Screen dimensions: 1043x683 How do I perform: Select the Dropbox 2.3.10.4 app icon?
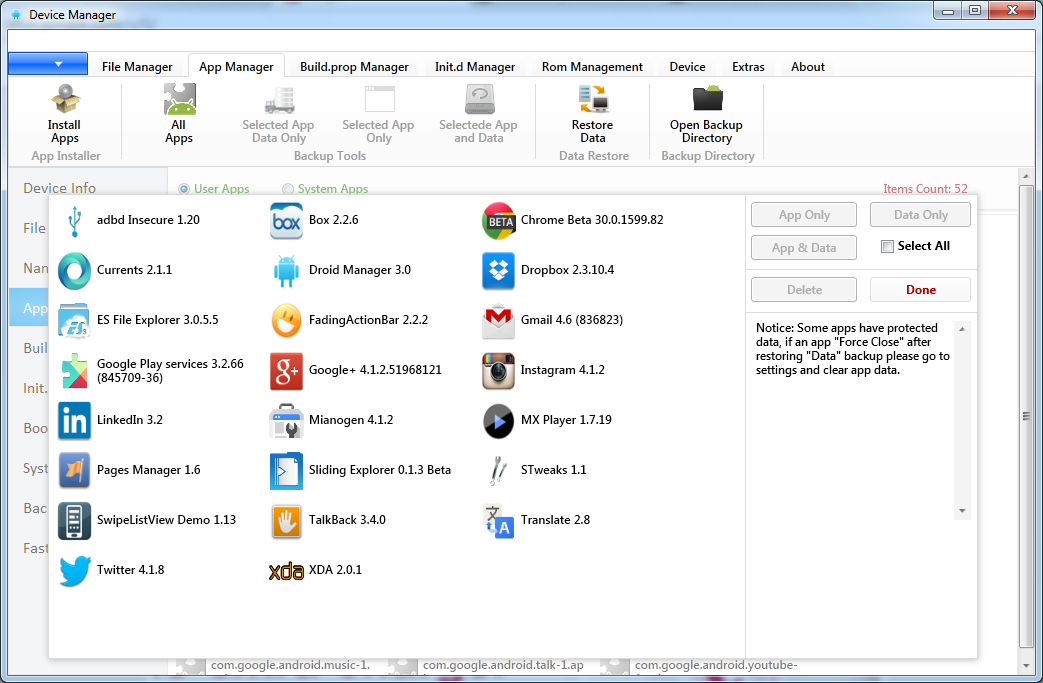498,270
